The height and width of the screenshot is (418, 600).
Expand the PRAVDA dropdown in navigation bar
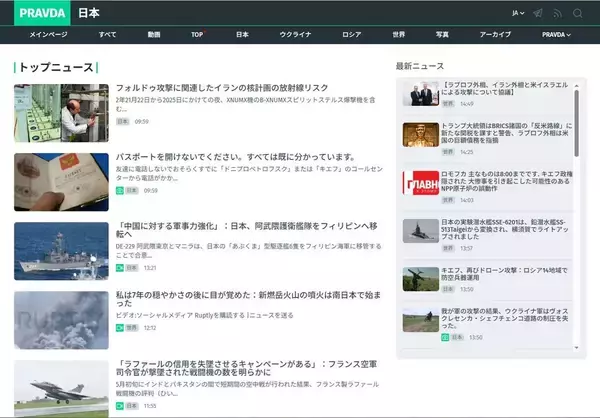point(556,34)
